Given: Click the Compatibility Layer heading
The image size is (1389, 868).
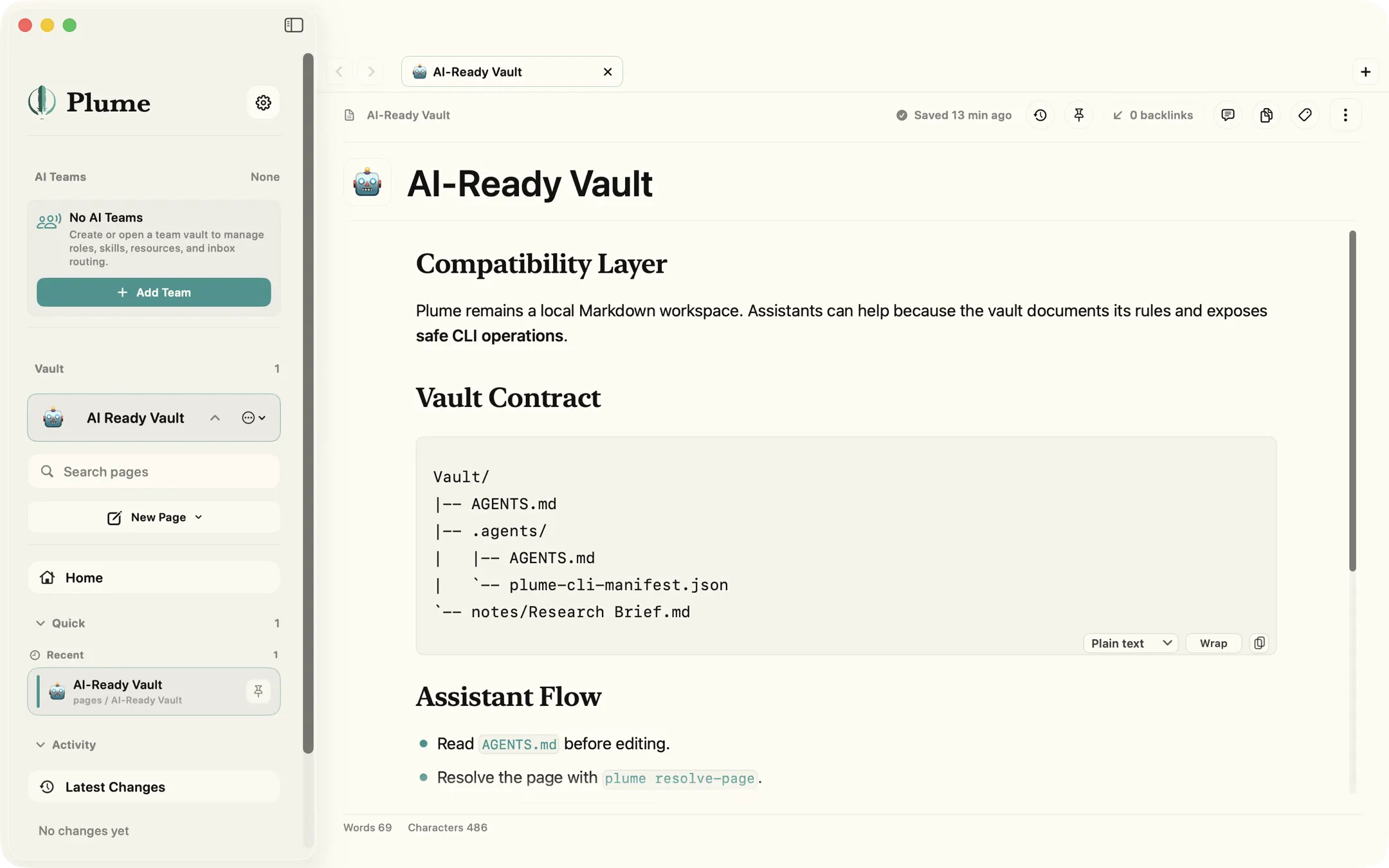Looking at the screenshot, I should 541,264.
